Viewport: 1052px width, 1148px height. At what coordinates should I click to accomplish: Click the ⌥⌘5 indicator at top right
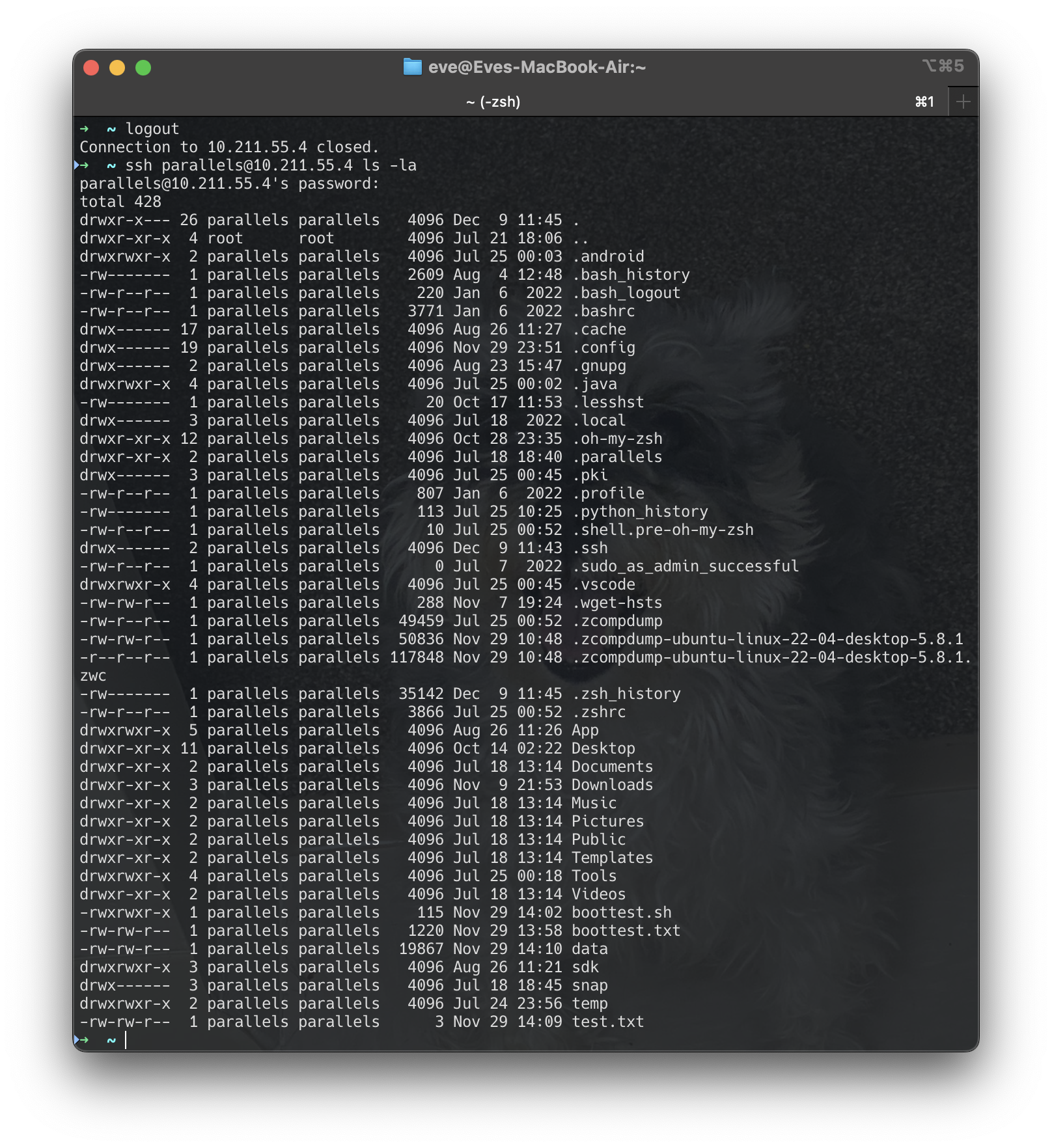943,66
